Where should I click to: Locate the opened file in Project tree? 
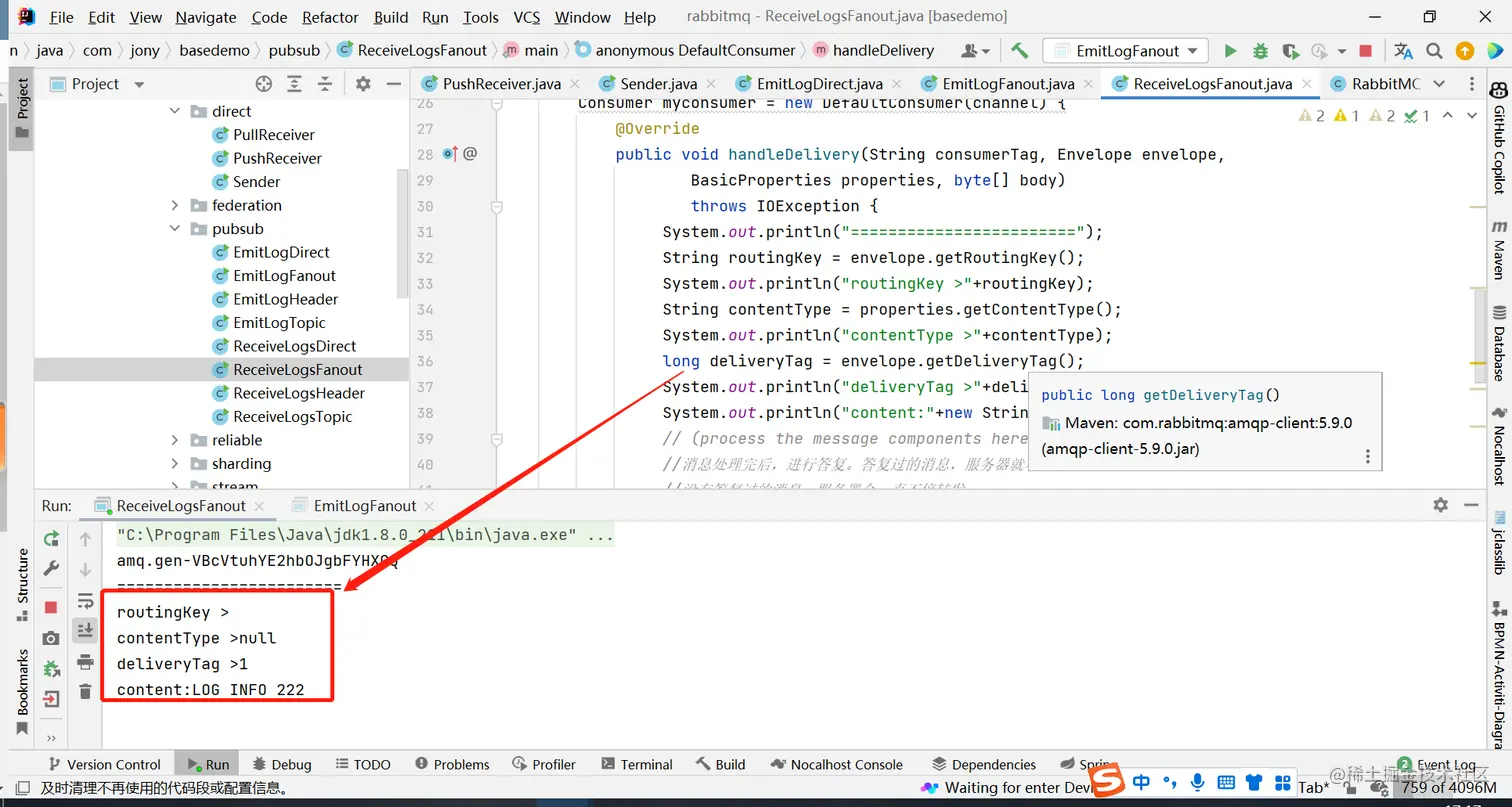pyautogui.click(x=263, y=84)
